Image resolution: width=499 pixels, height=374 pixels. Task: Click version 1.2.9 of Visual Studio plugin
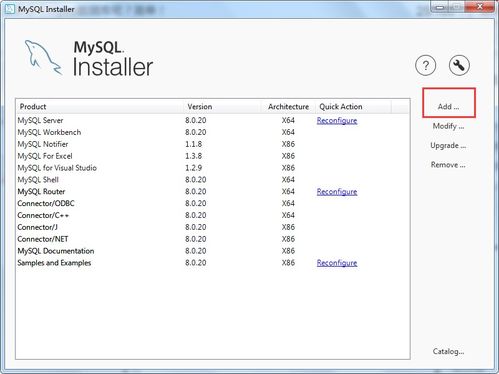pos(194,168)
